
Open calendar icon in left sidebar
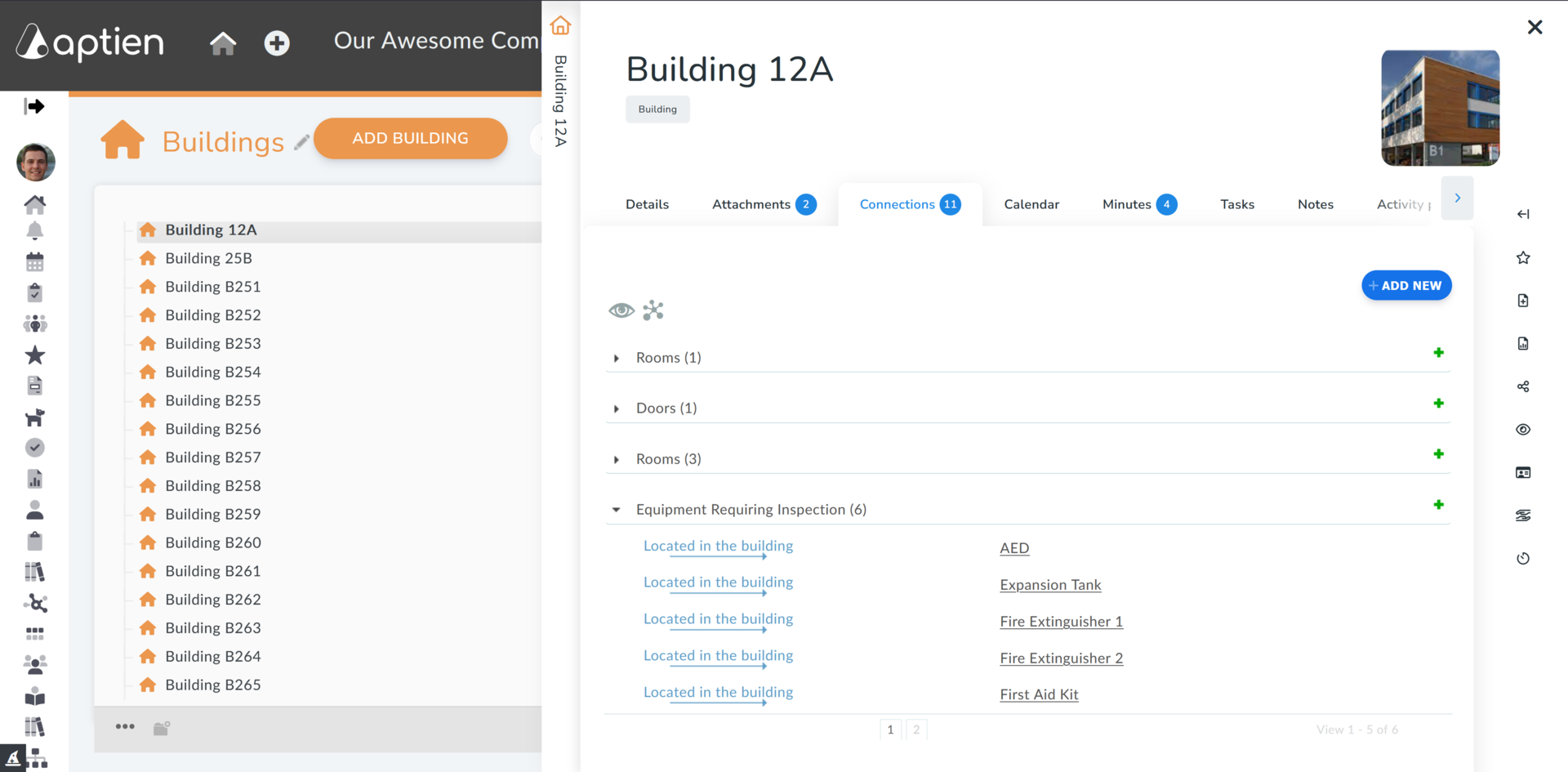click(34, 262)
